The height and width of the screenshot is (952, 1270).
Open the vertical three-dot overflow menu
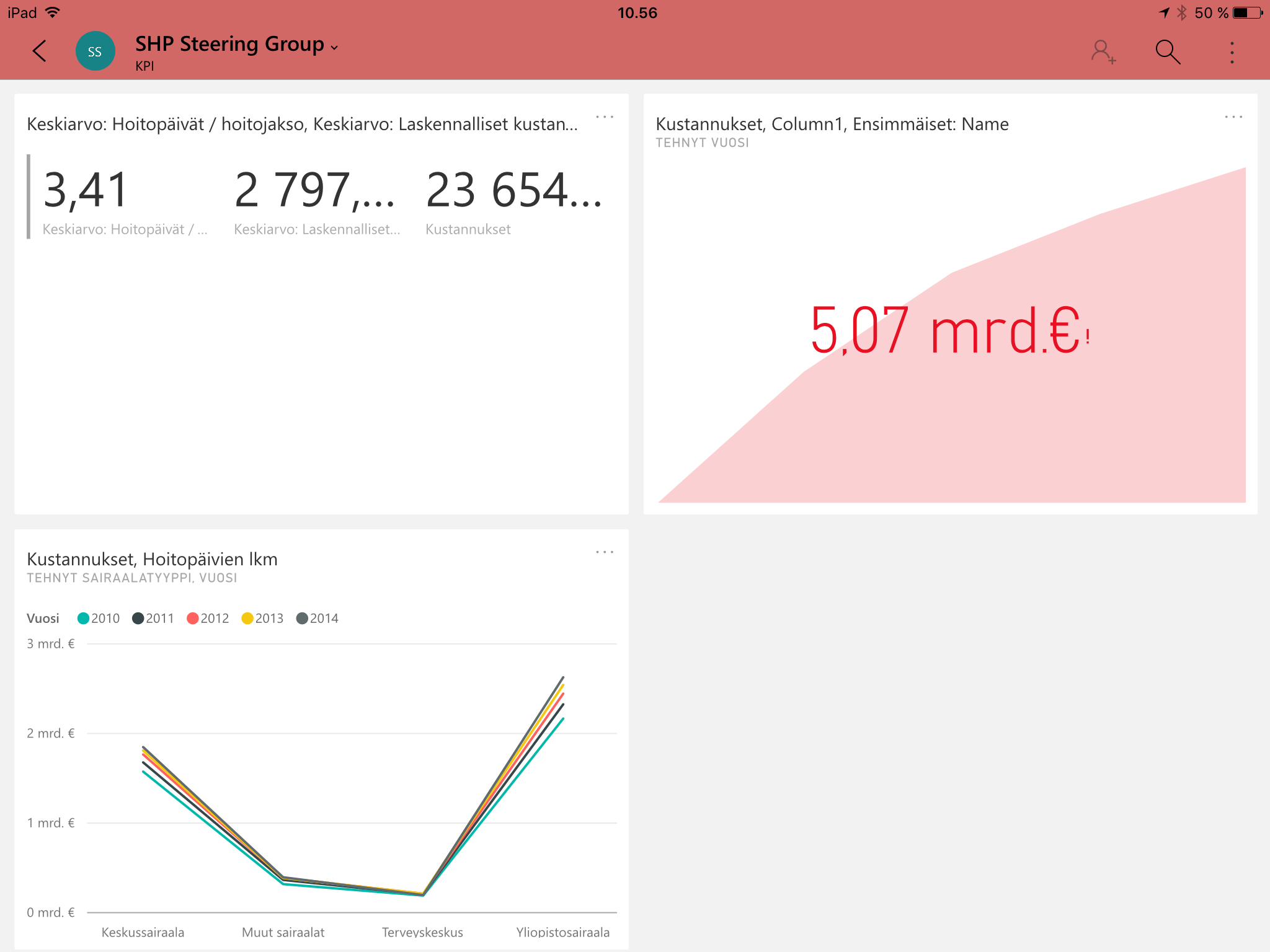(1232, 52)
